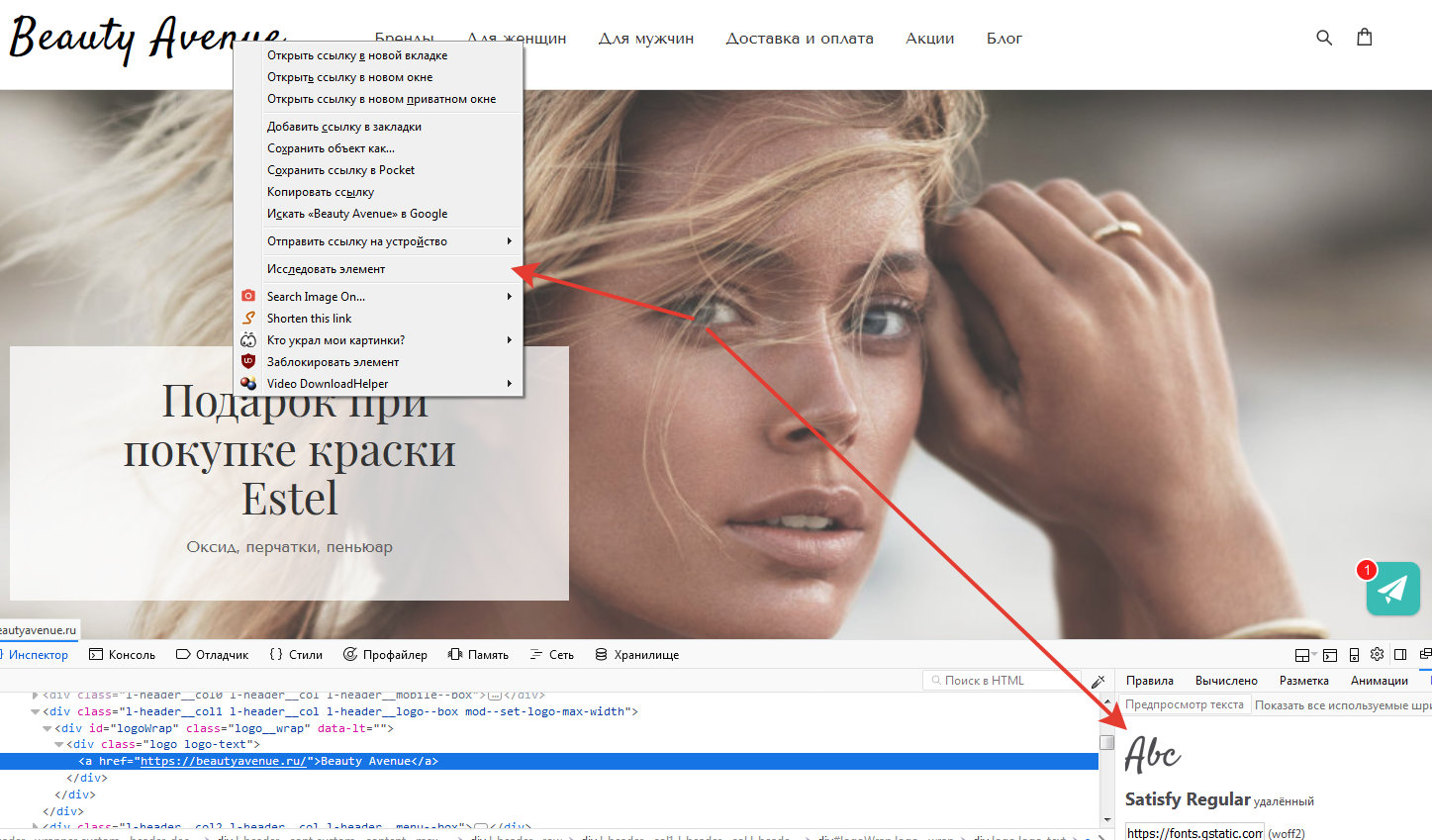Expand the 'Кто украл мои картинки?' submenu arrow

pos(510,339)
